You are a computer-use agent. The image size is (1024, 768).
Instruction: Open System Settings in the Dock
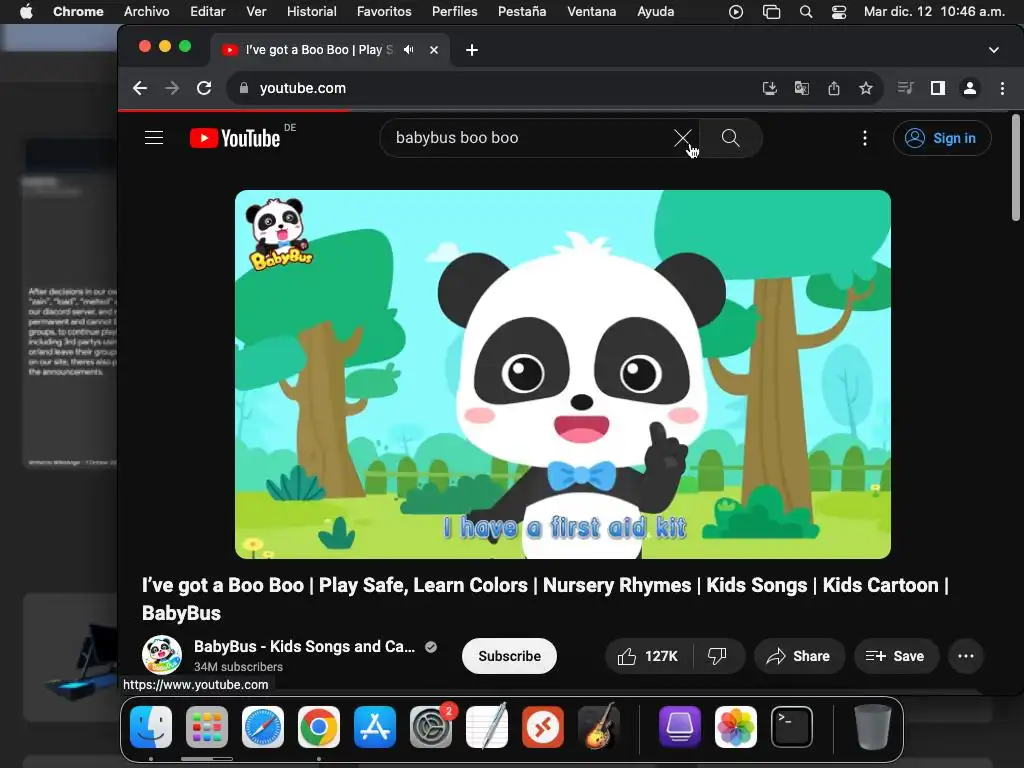coord(431,727)
